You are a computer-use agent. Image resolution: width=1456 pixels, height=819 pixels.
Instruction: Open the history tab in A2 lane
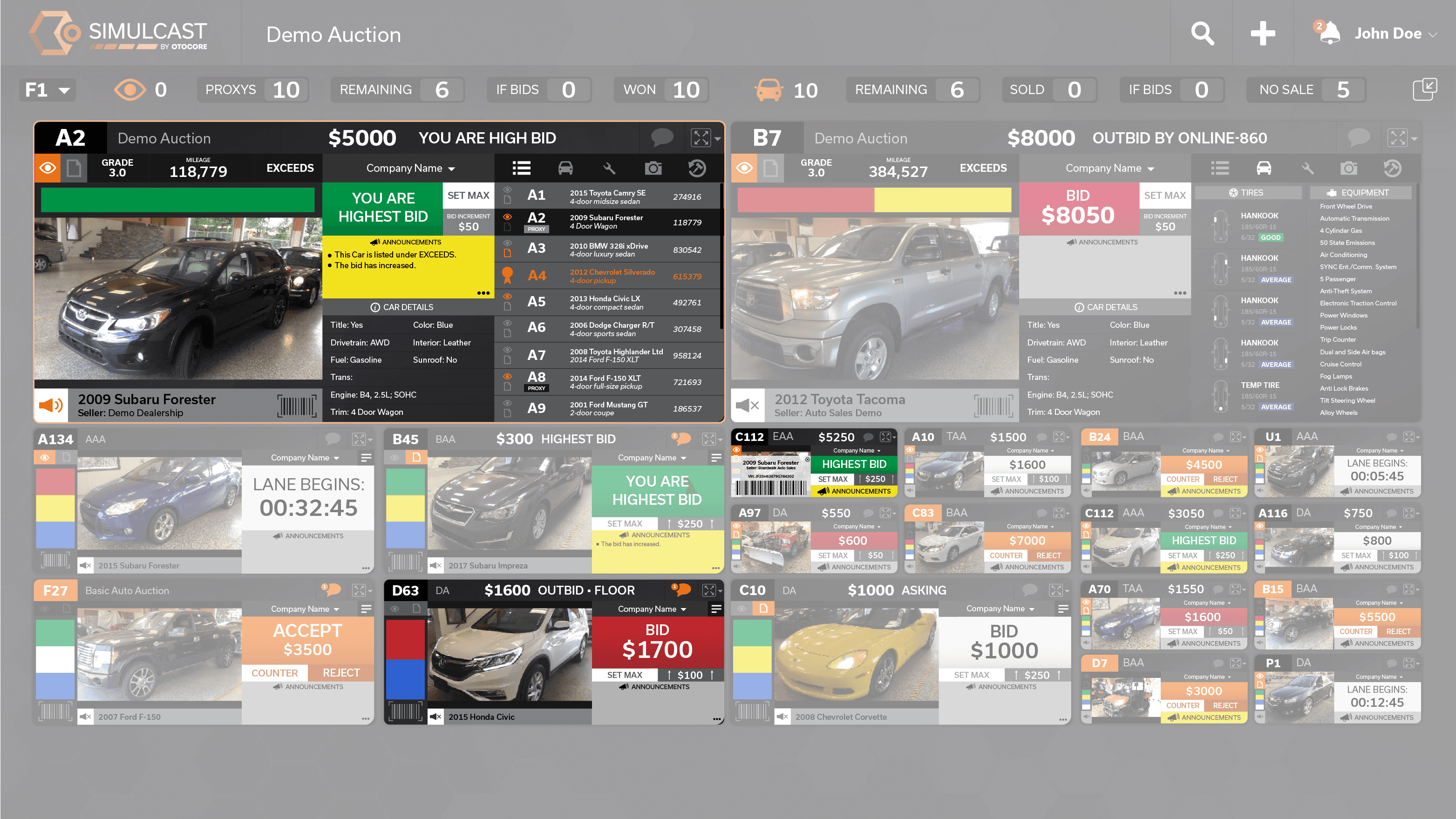click(x=697, y=168)
